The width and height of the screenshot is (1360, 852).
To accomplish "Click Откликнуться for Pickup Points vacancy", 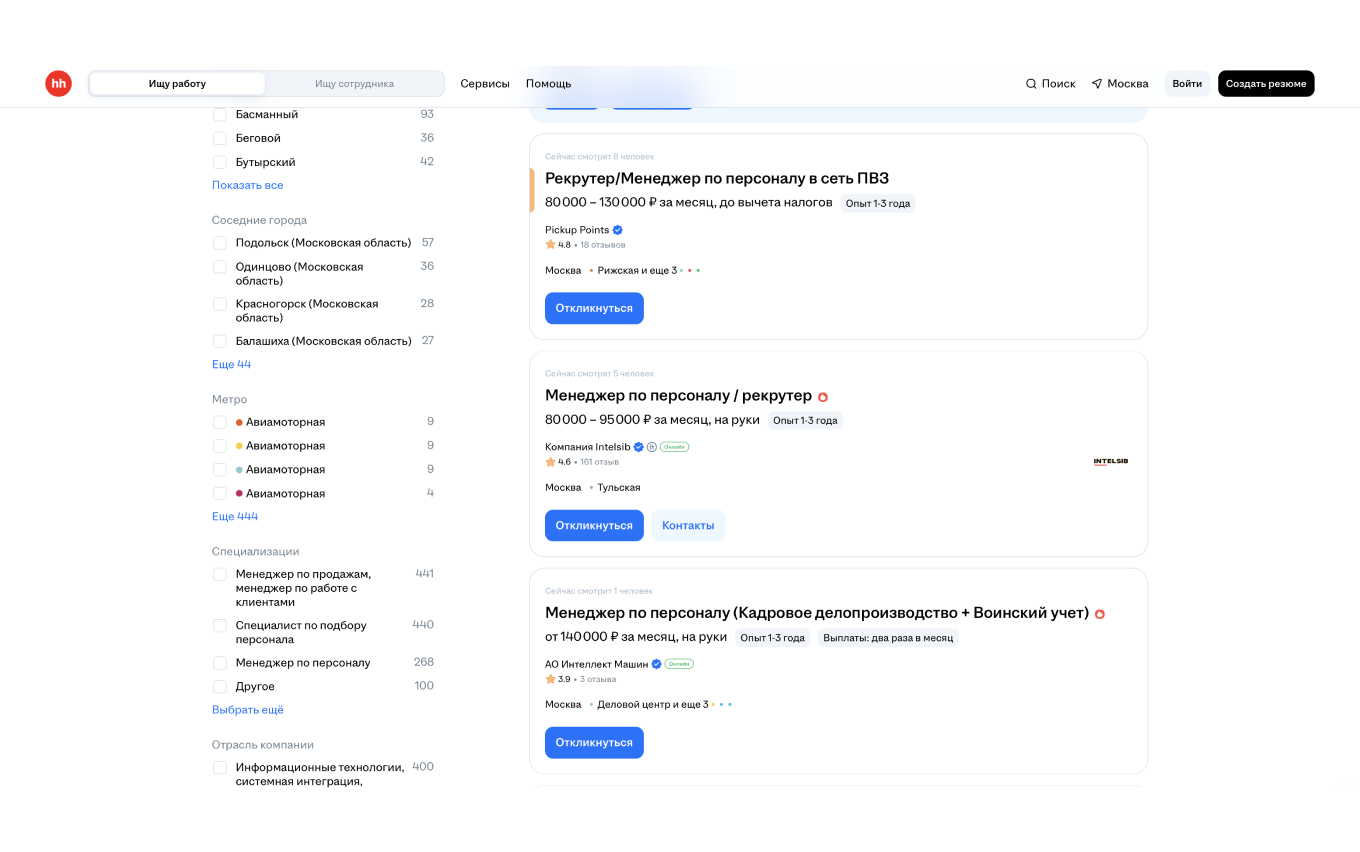I will click(594, 308).
